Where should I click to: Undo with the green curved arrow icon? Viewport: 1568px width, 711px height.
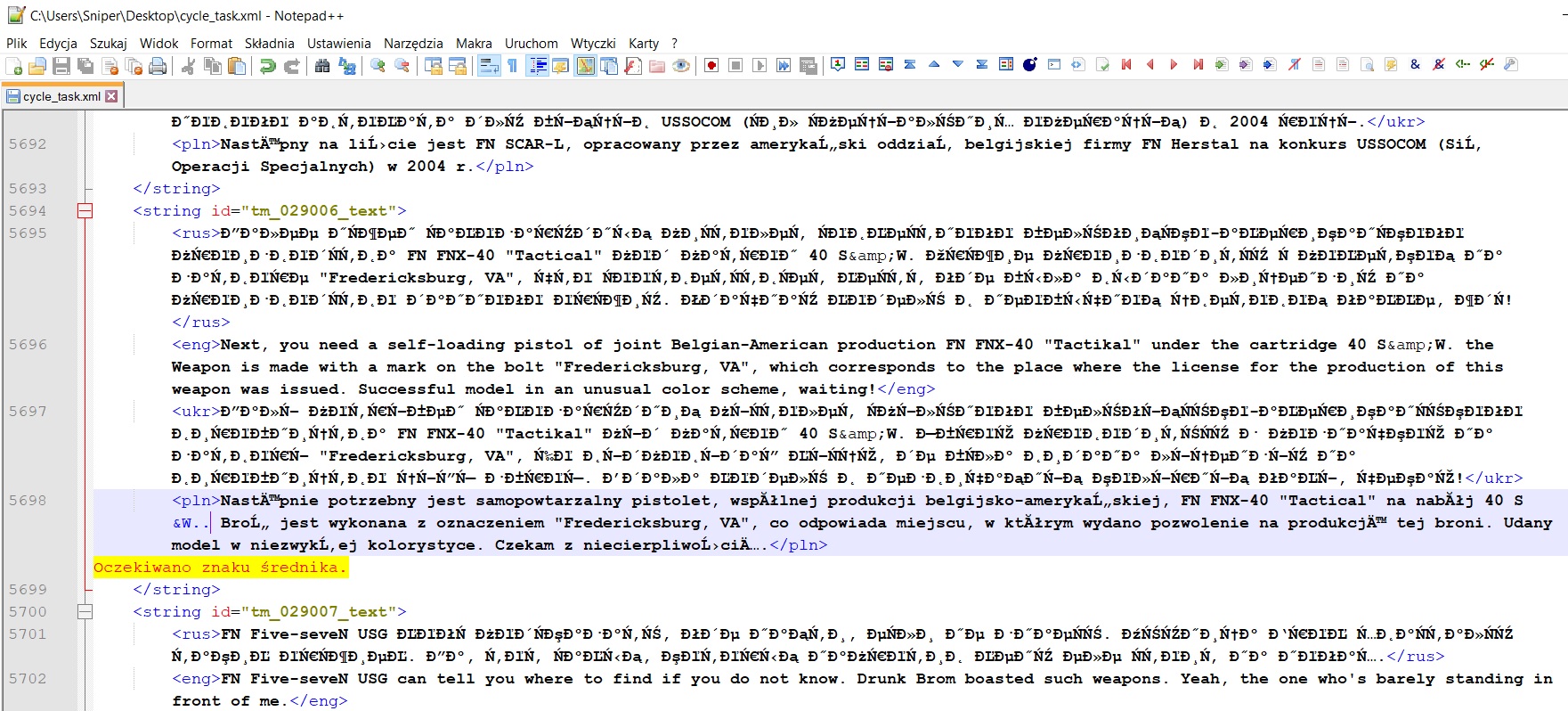click(x=267, y=65)
